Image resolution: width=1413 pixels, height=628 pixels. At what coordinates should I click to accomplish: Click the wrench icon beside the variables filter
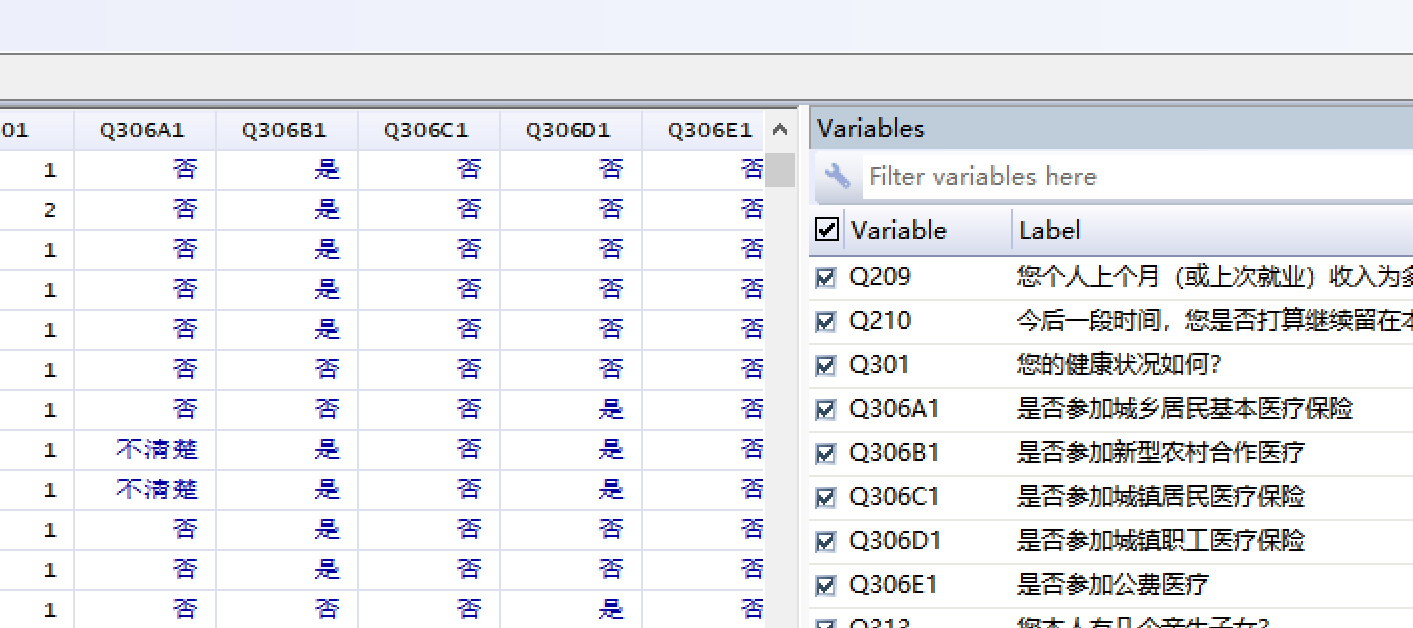(837, 177)
